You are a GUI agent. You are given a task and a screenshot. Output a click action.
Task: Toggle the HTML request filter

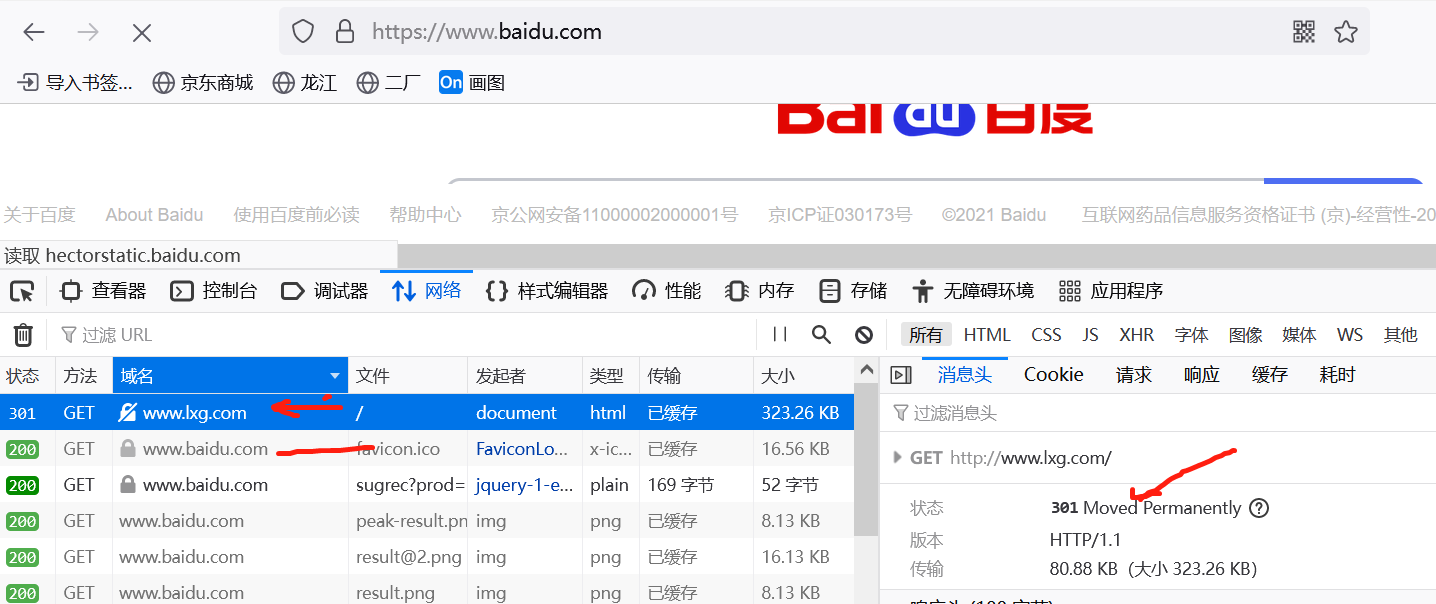point(987,335)
